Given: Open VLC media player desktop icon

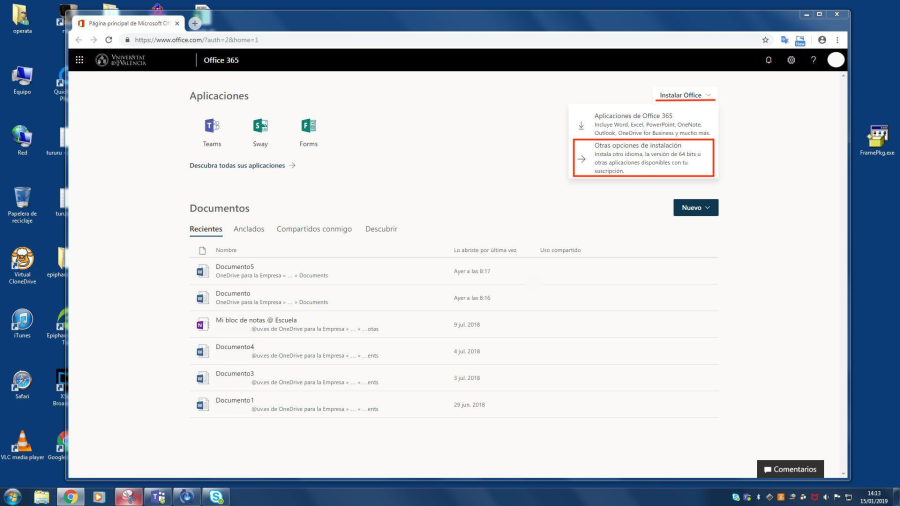Looking at the screenshot, I should coord(22,445).
